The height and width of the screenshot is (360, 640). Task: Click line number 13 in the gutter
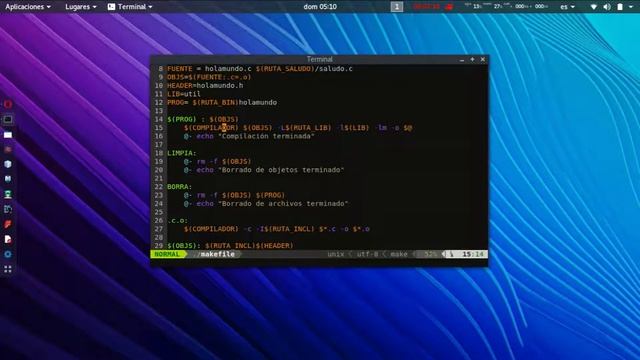[159, 111]
